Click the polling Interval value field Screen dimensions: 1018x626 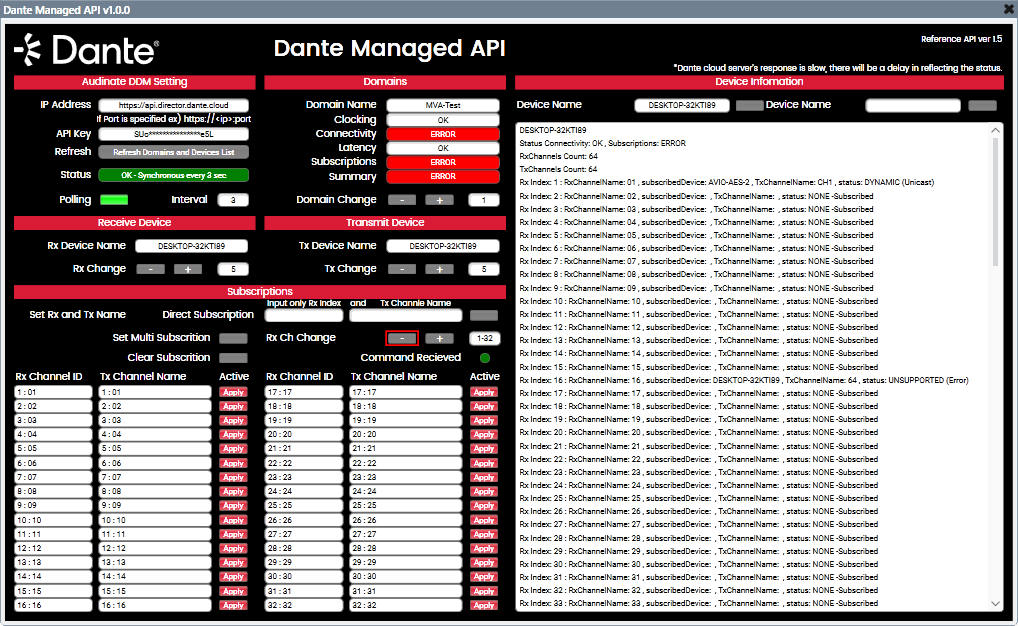[x=233, y=200]
